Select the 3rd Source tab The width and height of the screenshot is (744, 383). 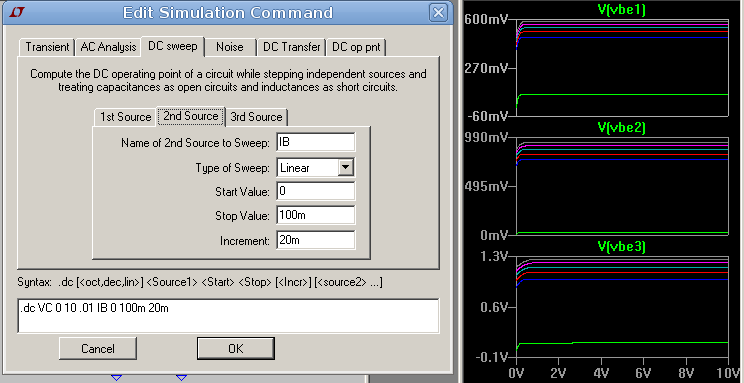[257, 117]
